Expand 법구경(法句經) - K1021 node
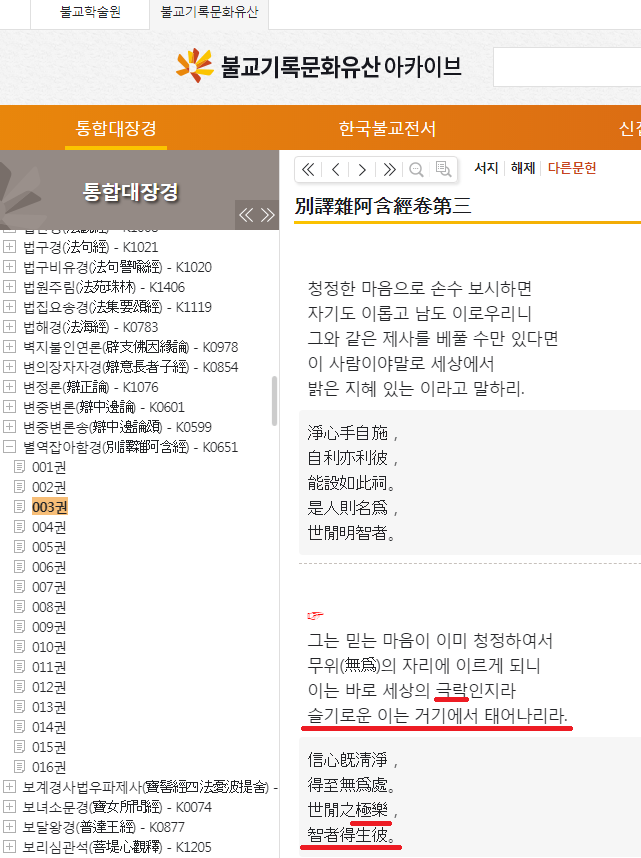Screen dimensions: 641x858 tap(9, 247)
